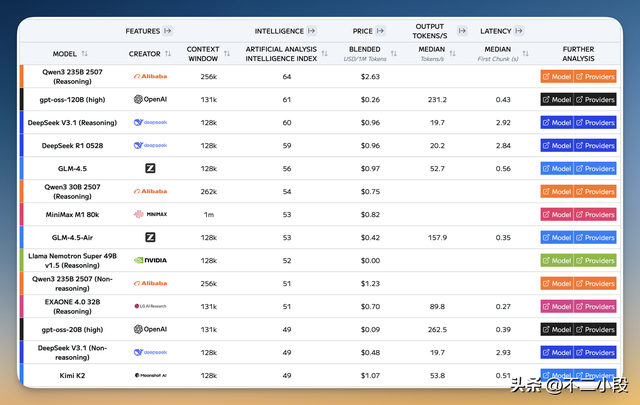640x405 pixels.
Task: Open Model analysis for DeepSeek V3.1 Non-reasoning
Action: 557,352
